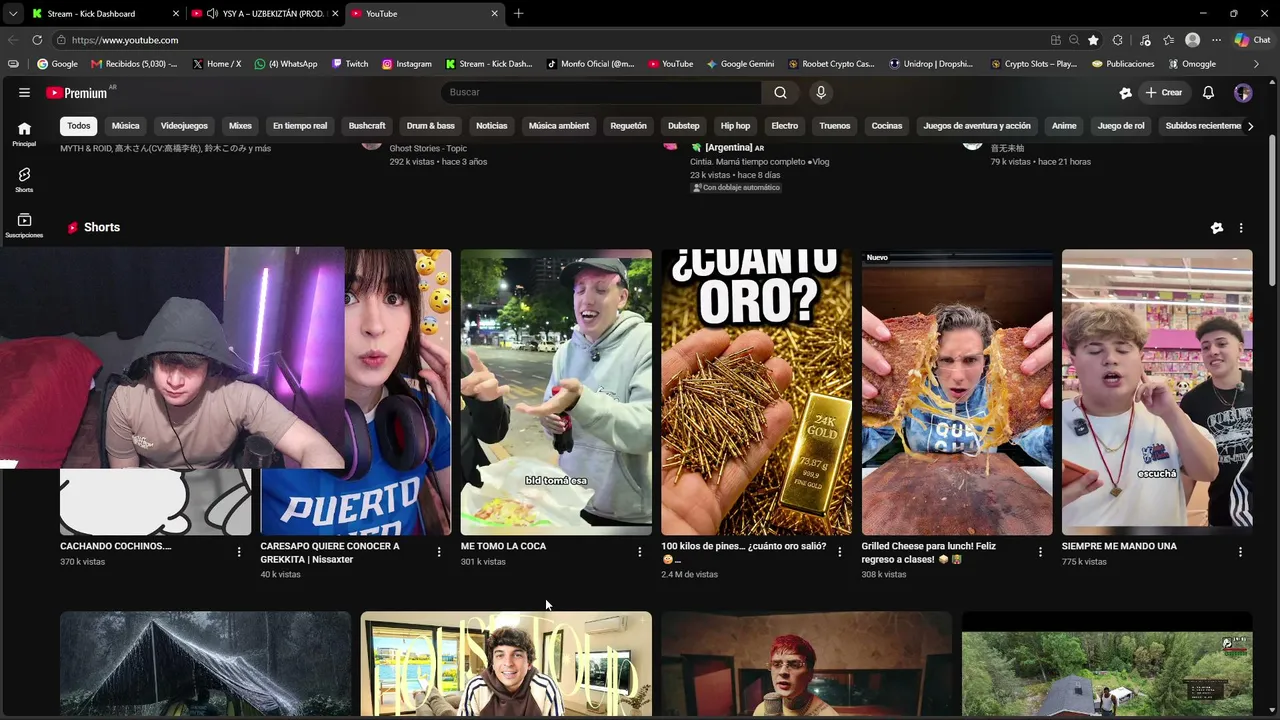This screenshot has height=720, width=1280.
Task: View site information lock icon
Action: [x=61, y=40]
